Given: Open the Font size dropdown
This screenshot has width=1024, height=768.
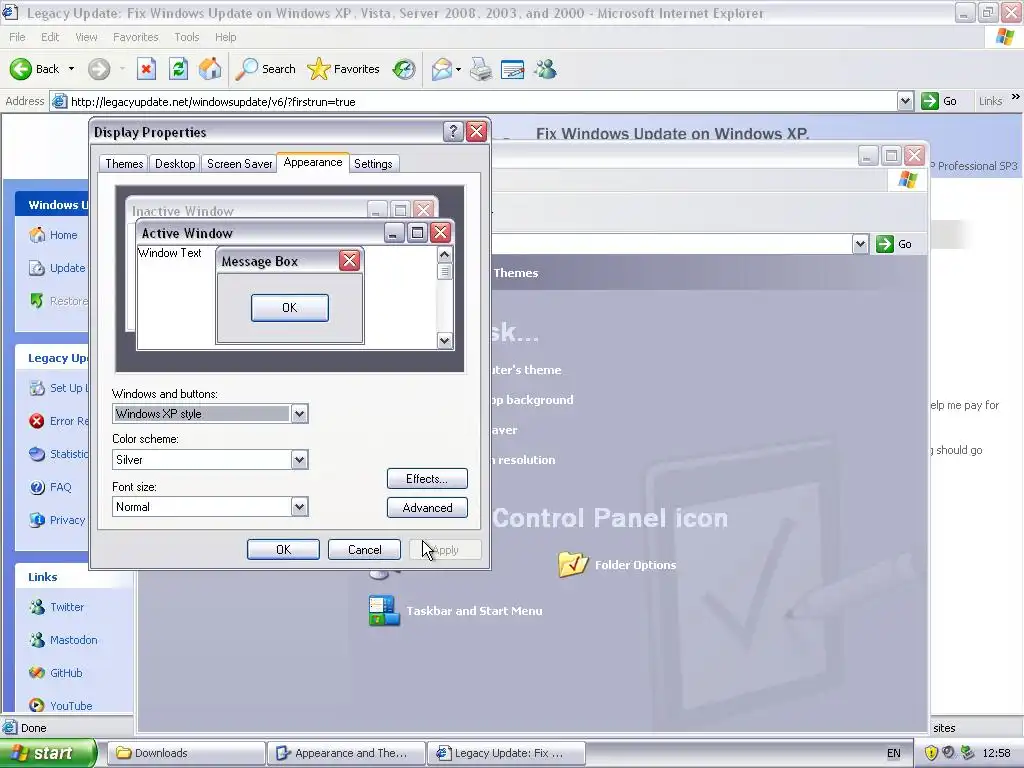Looking at the screenshot, I should (x=299, y=507).
